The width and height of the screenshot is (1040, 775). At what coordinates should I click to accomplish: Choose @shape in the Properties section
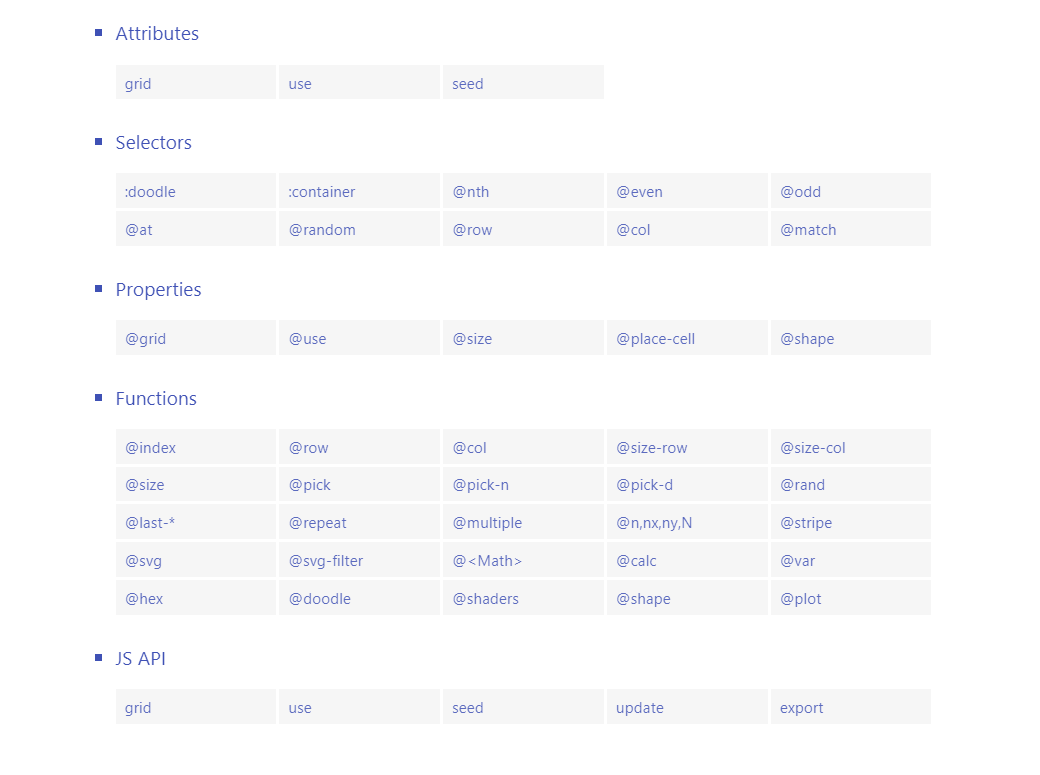point(851,337)
